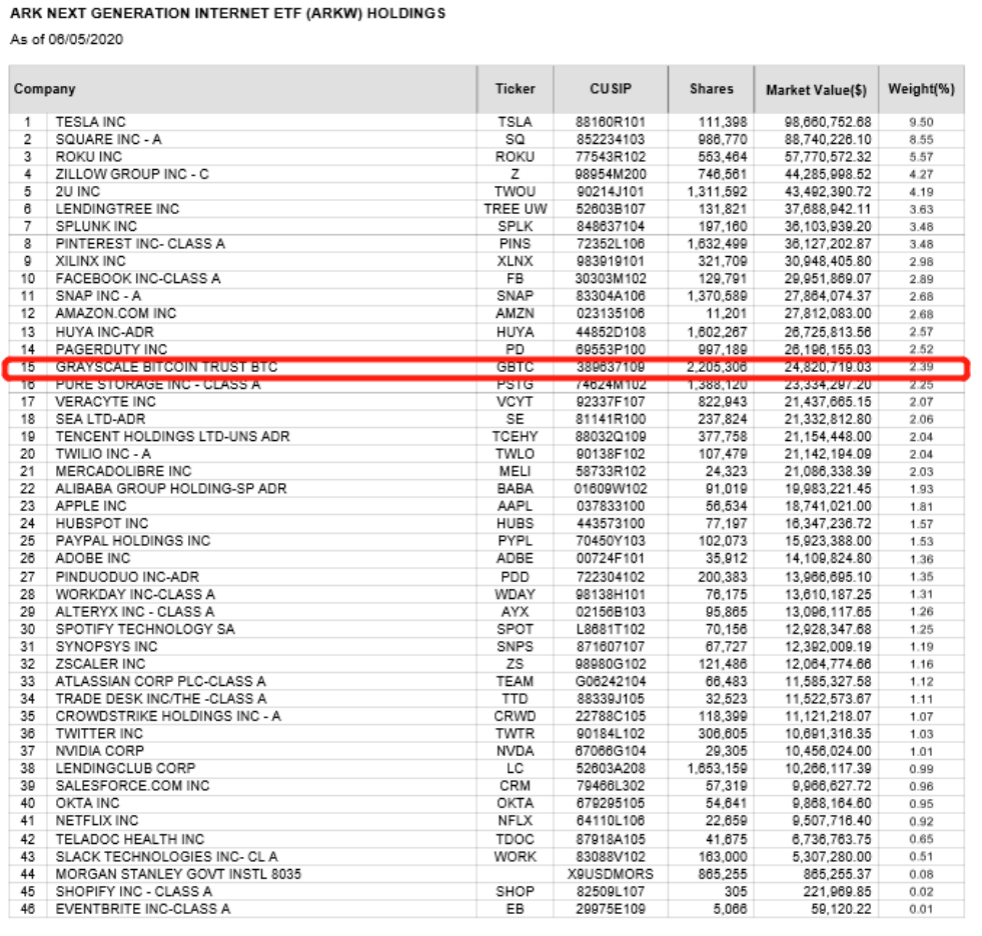Select the CUSIP column header

point(611,89)
